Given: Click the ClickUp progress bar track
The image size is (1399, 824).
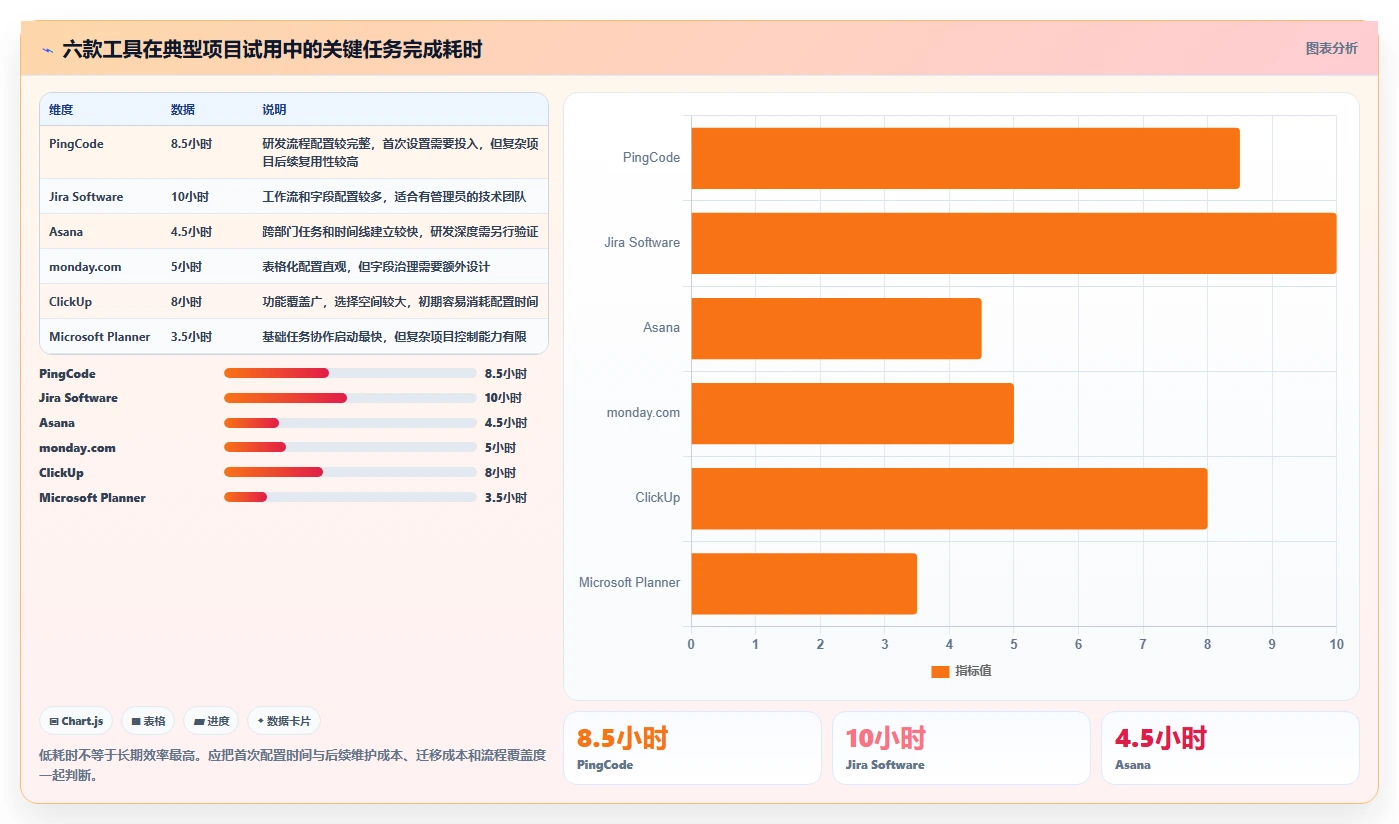Looking at the screenshot, I should coord(350,472).
